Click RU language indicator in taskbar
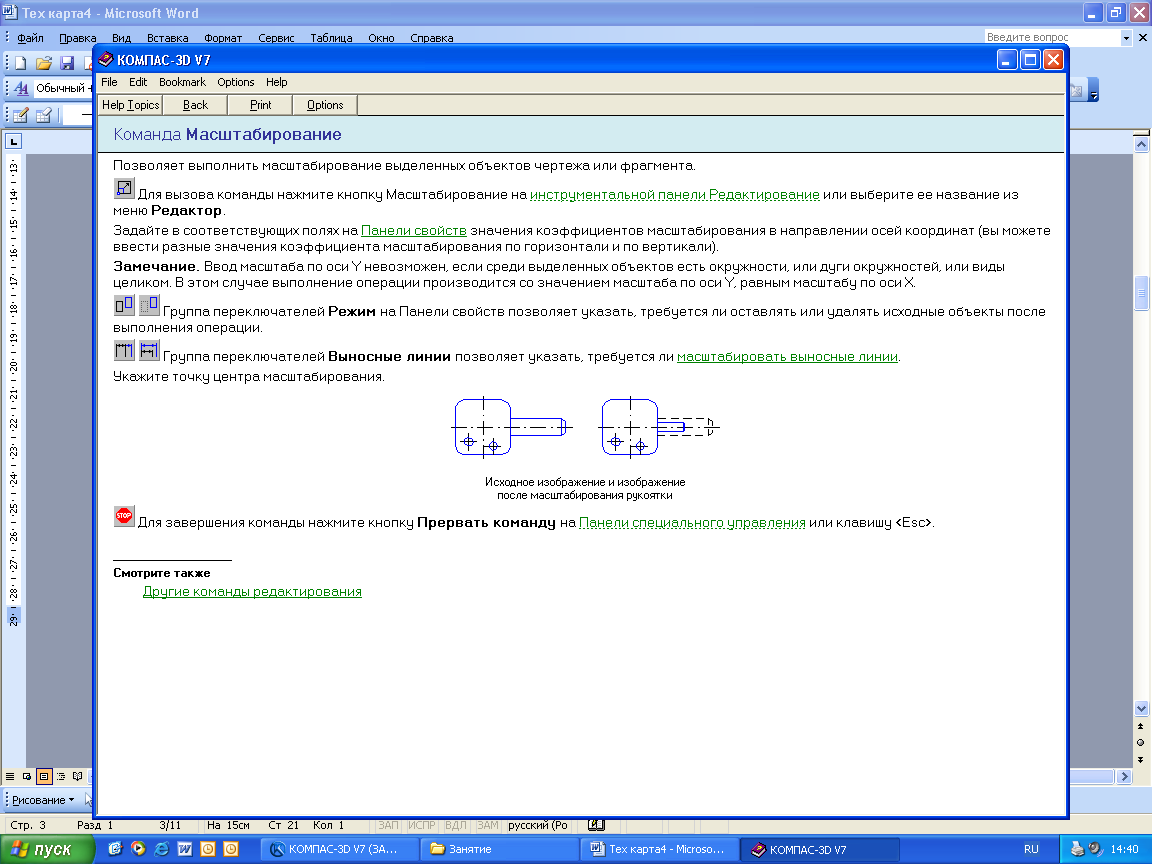Viewport: 1152px width, 864px height. [1032, 849]
